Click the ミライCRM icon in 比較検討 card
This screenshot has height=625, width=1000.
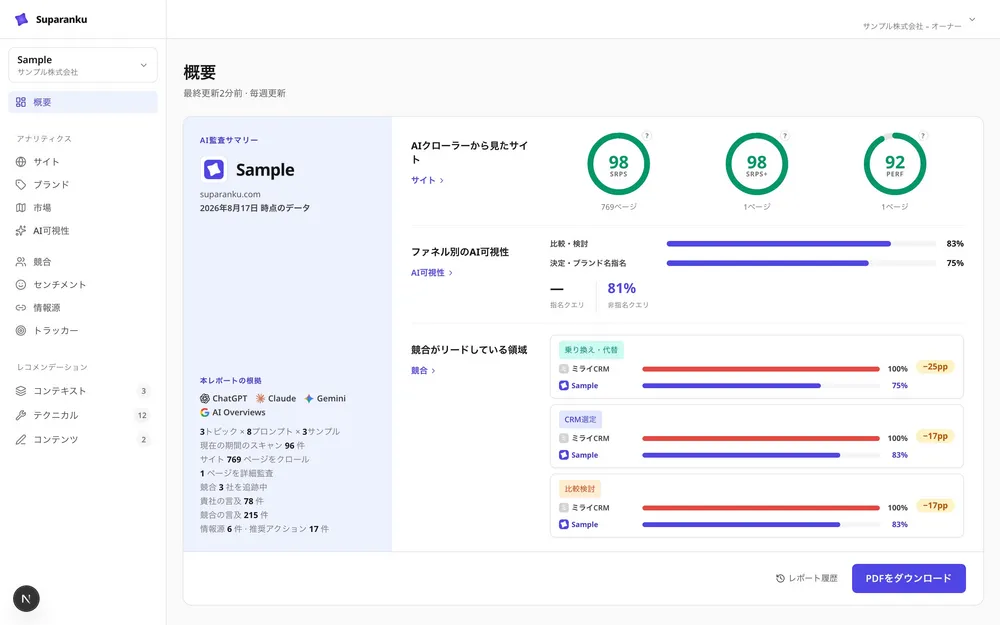[564, 508]
